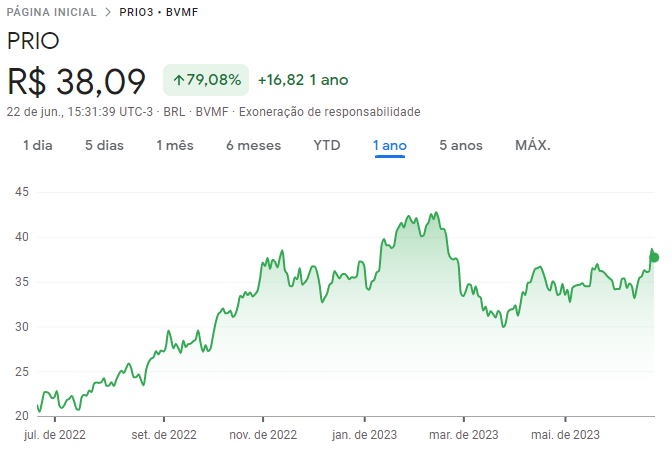Click the mai. de 2023 axis label
This screenshot has width=672, height=451.
565,435
